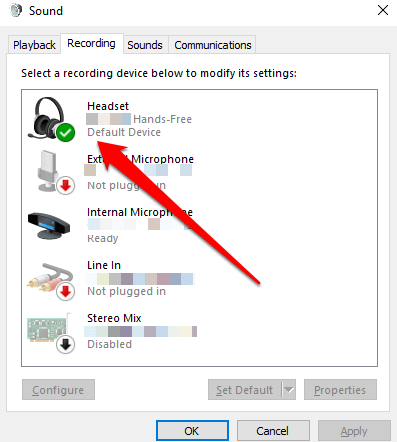Click the green checkmark default-device badge
The height and width of the screenshot is (442, 397).
click(x=65, y=132)
